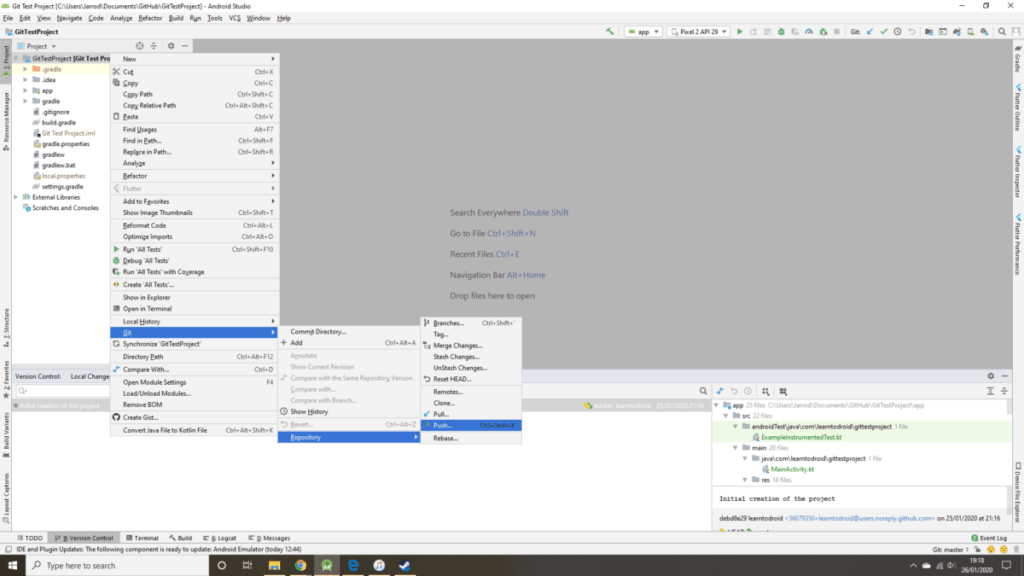The image size is (1024, 576).
Task: Click the Make Project hammer icon
Action: coord(610,32)
